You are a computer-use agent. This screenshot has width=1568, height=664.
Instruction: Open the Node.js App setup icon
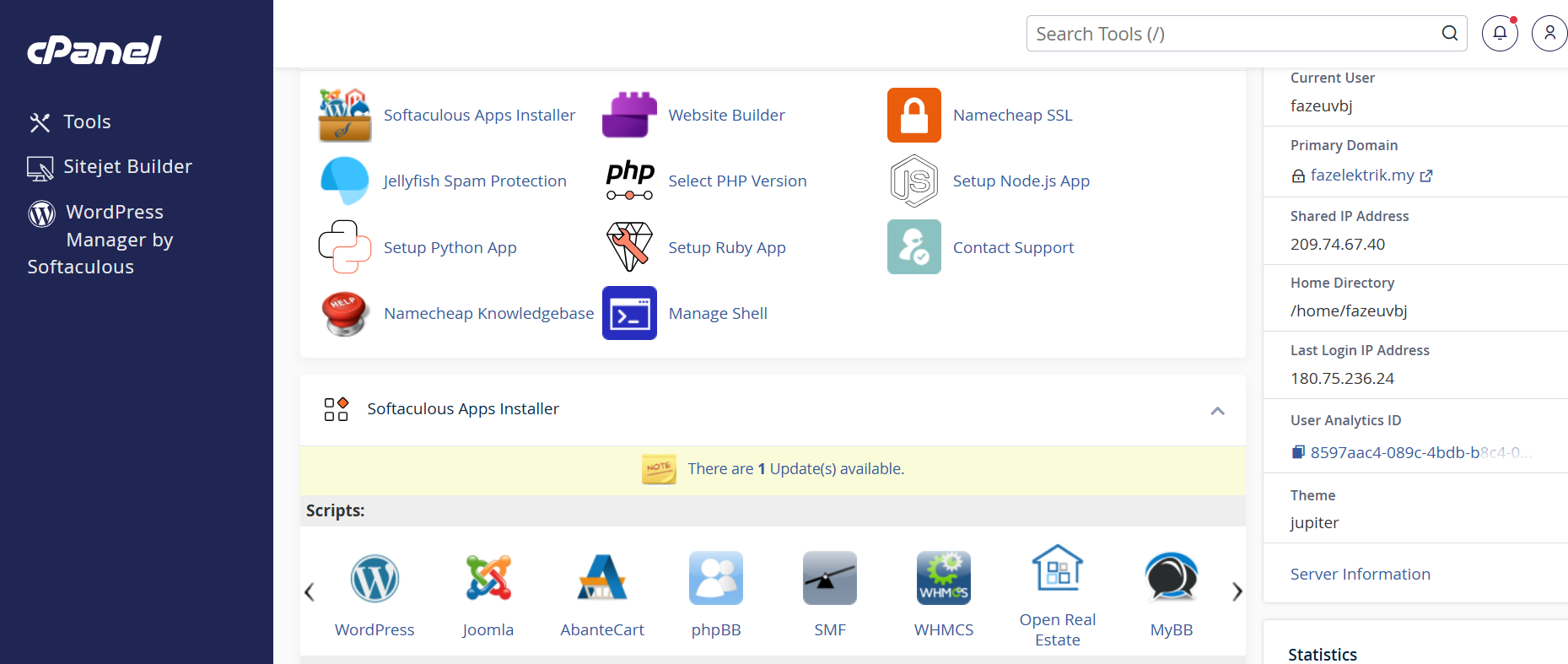pos(914,181)
